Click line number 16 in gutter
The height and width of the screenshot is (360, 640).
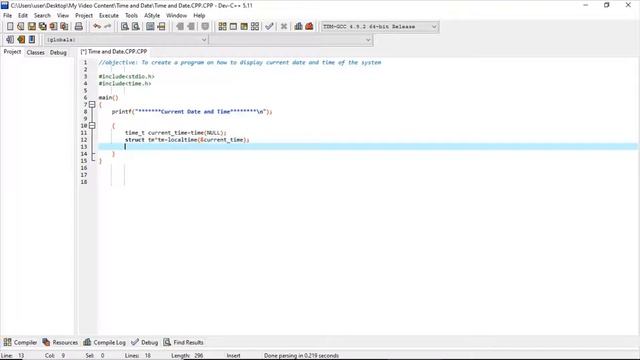pyautogui.click(x=84, y=168)
